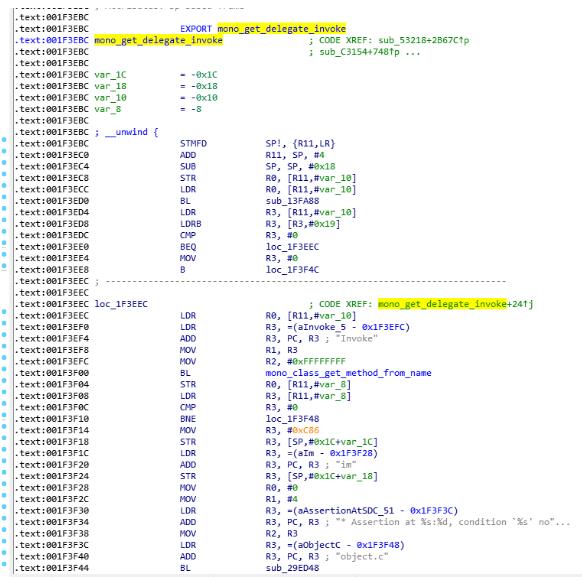This screenshot has height=582, width=582.
Task: Jump to sub_13FA88 call target
Action: [292, 201]
